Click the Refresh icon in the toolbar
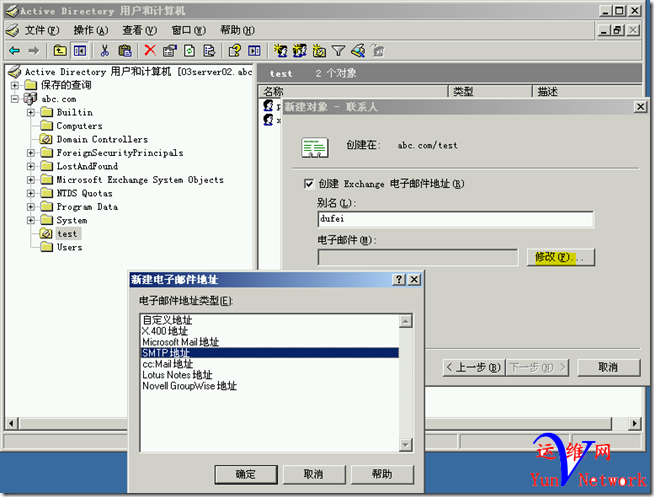Viewport: 654px width, 497px height. (x=189, y=51)
